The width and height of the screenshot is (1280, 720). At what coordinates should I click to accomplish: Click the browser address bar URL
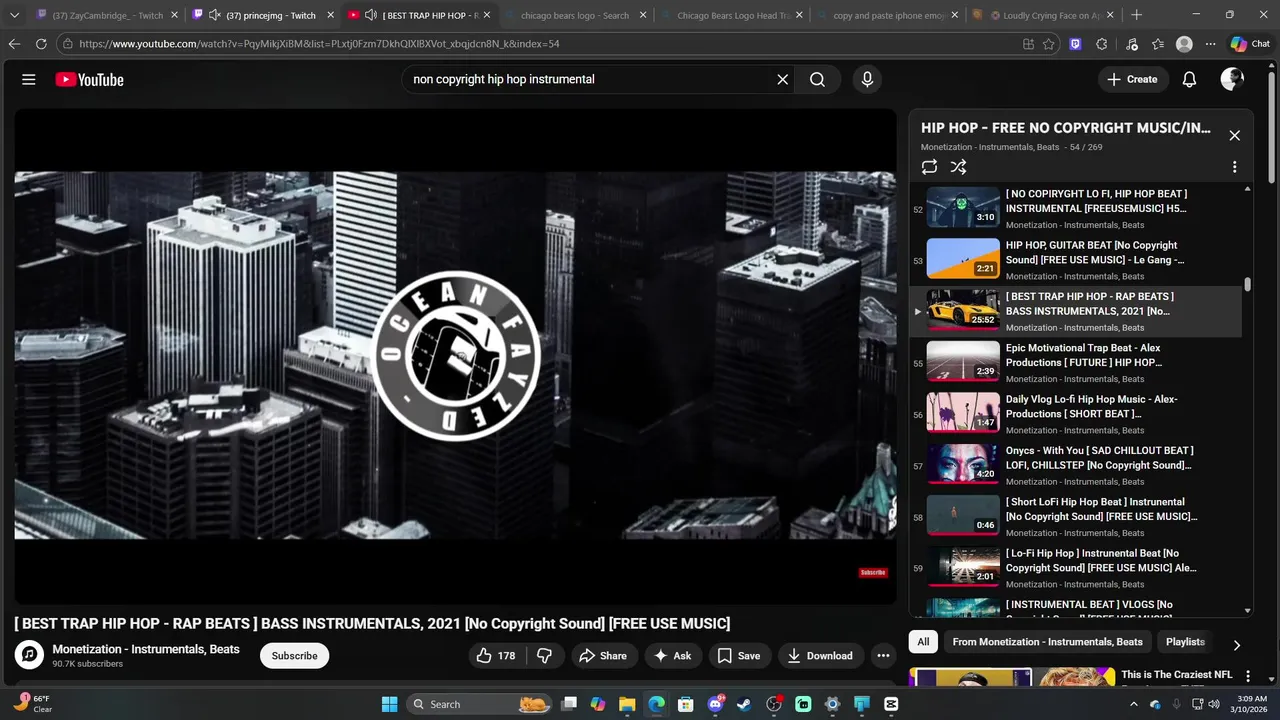click(319, 44)
